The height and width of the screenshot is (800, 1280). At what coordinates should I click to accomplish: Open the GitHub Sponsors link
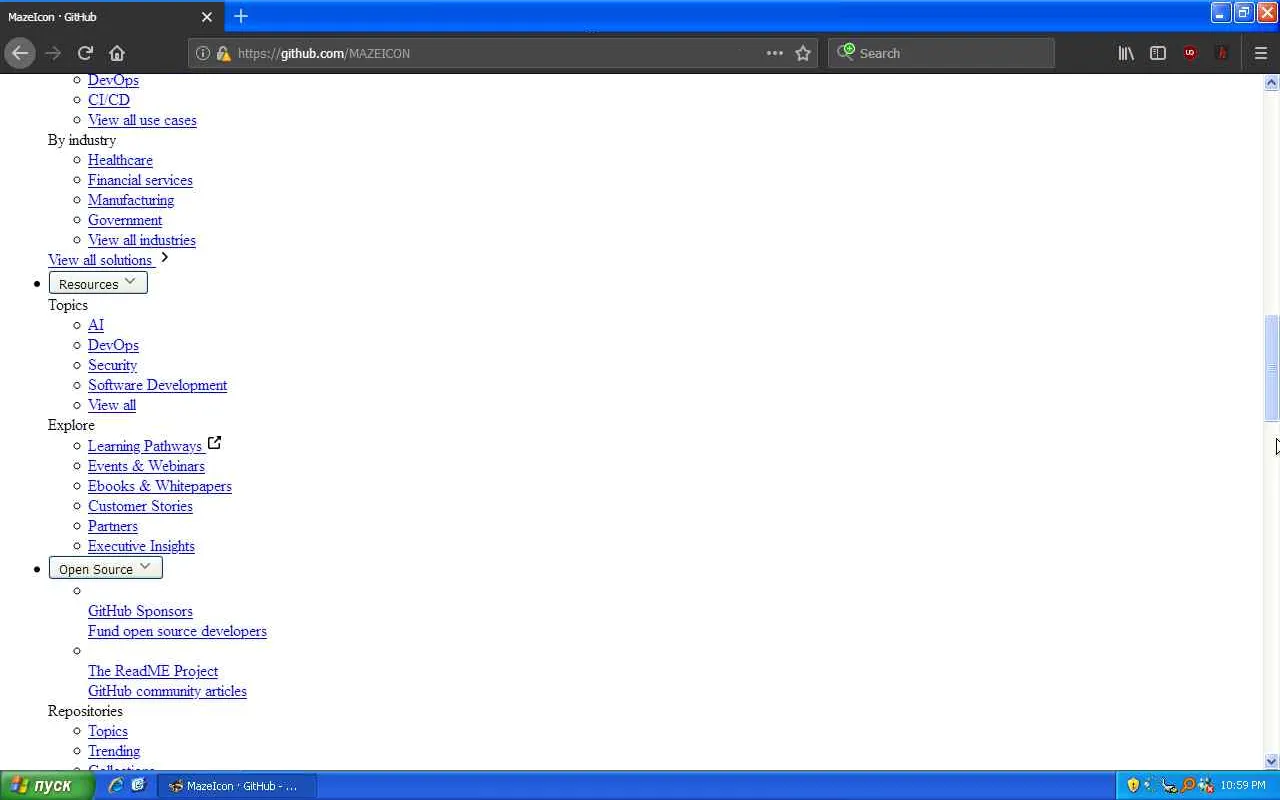(x=140, y=611)
